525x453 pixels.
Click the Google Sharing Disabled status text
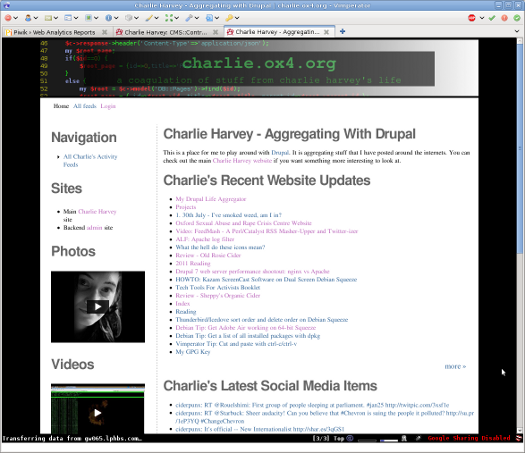[x=469, y=438]
